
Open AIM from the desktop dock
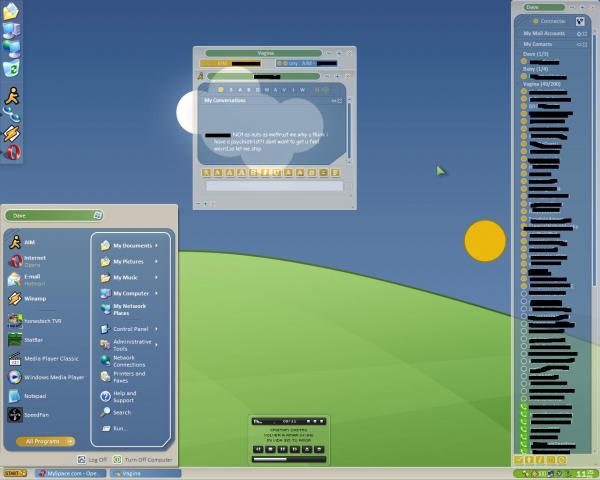point(12,95)
